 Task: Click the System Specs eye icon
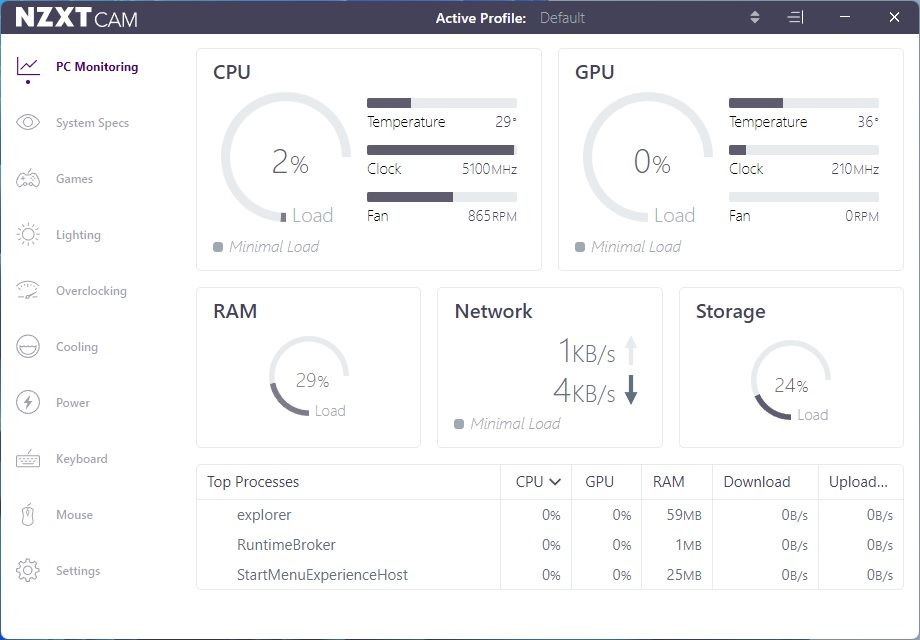coord(28,123)
